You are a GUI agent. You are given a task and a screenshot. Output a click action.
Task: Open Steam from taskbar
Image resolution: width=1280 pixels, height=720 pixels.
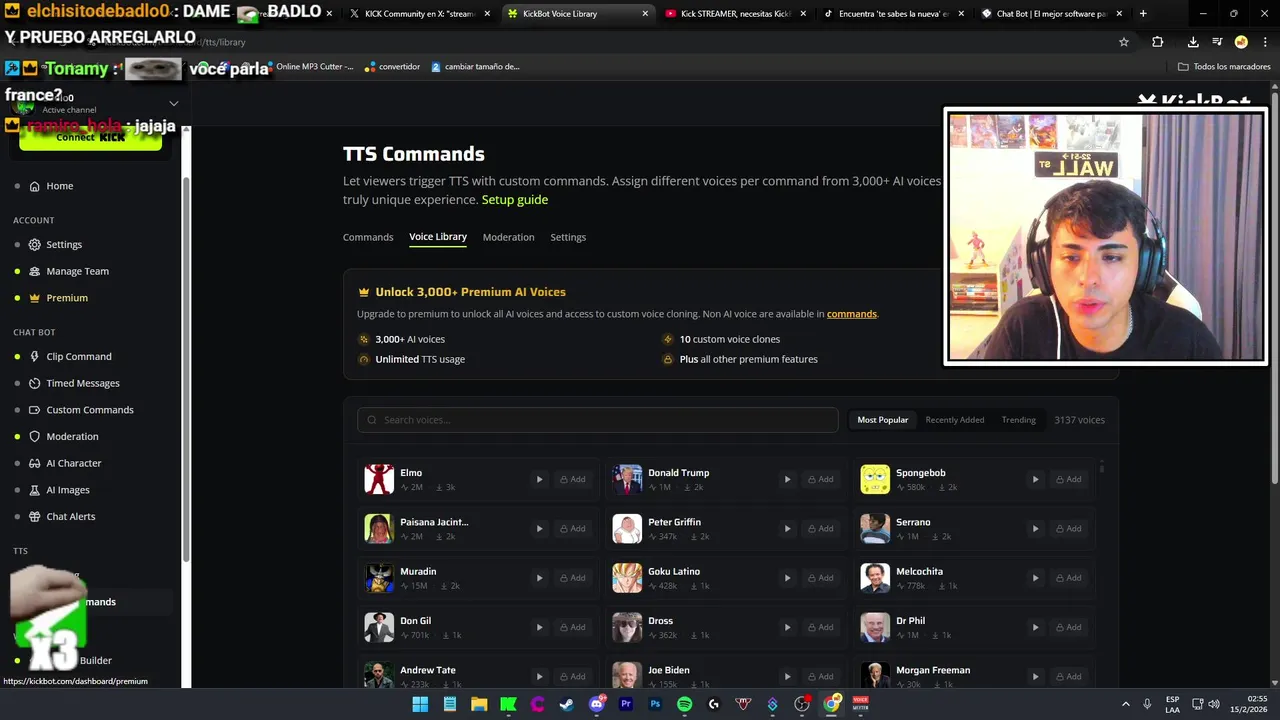[x=567, y=704]
